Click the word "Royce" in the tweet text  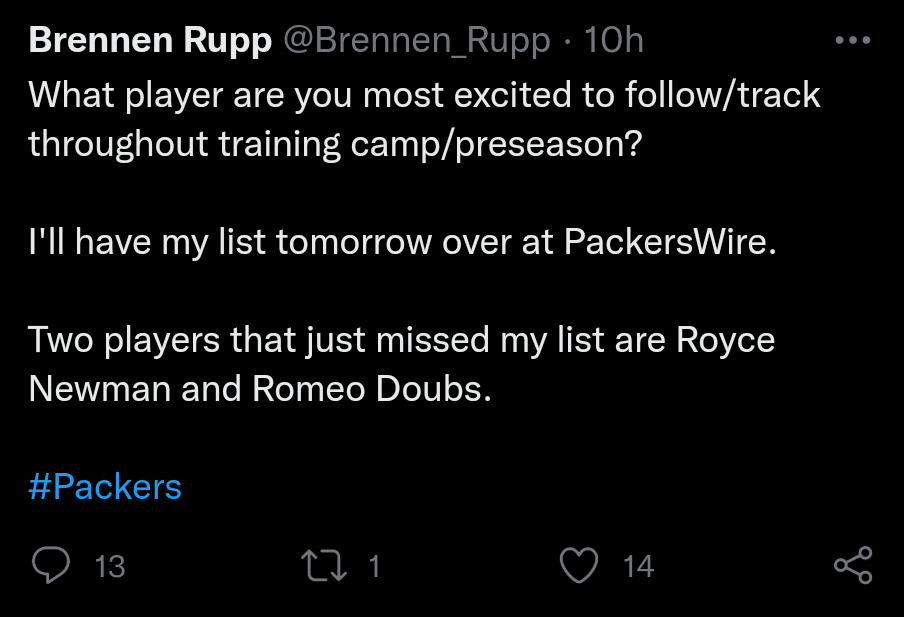[x=726, y=340]
